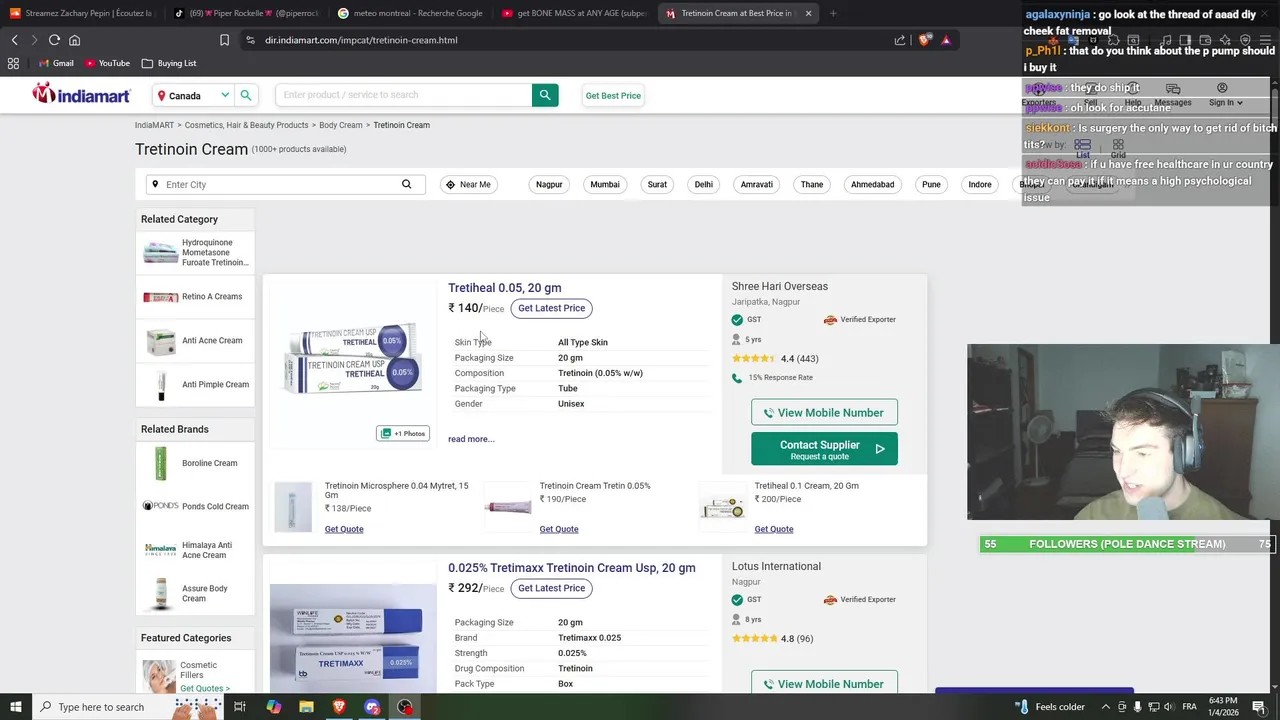Click the GST checkmark for Shree Hari Overseas
This screenshot has width=1280, height=720.
737,320
